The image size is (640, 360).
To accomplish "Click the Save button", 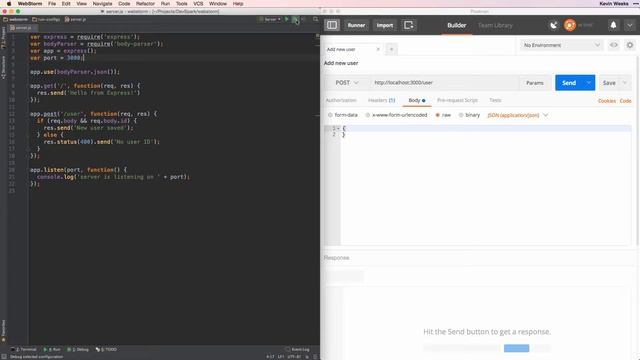I will pos(609,83).
